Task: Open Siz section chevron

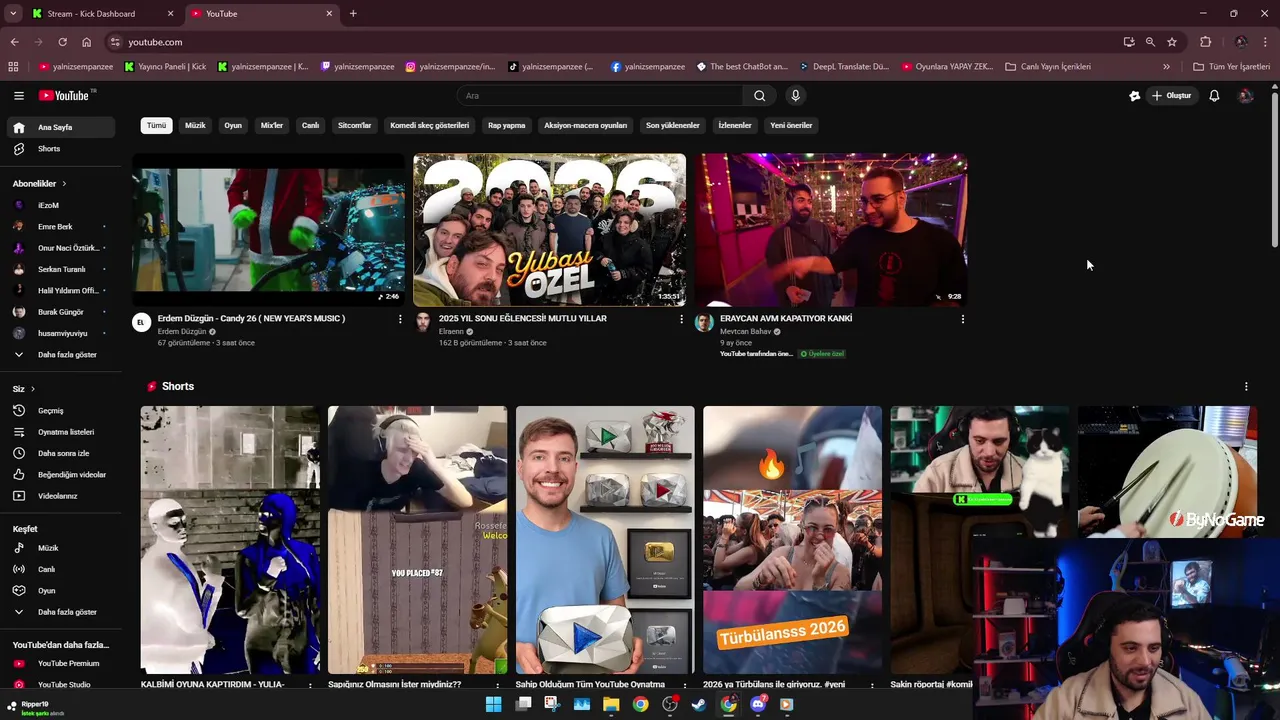Action: click(32, 388)
